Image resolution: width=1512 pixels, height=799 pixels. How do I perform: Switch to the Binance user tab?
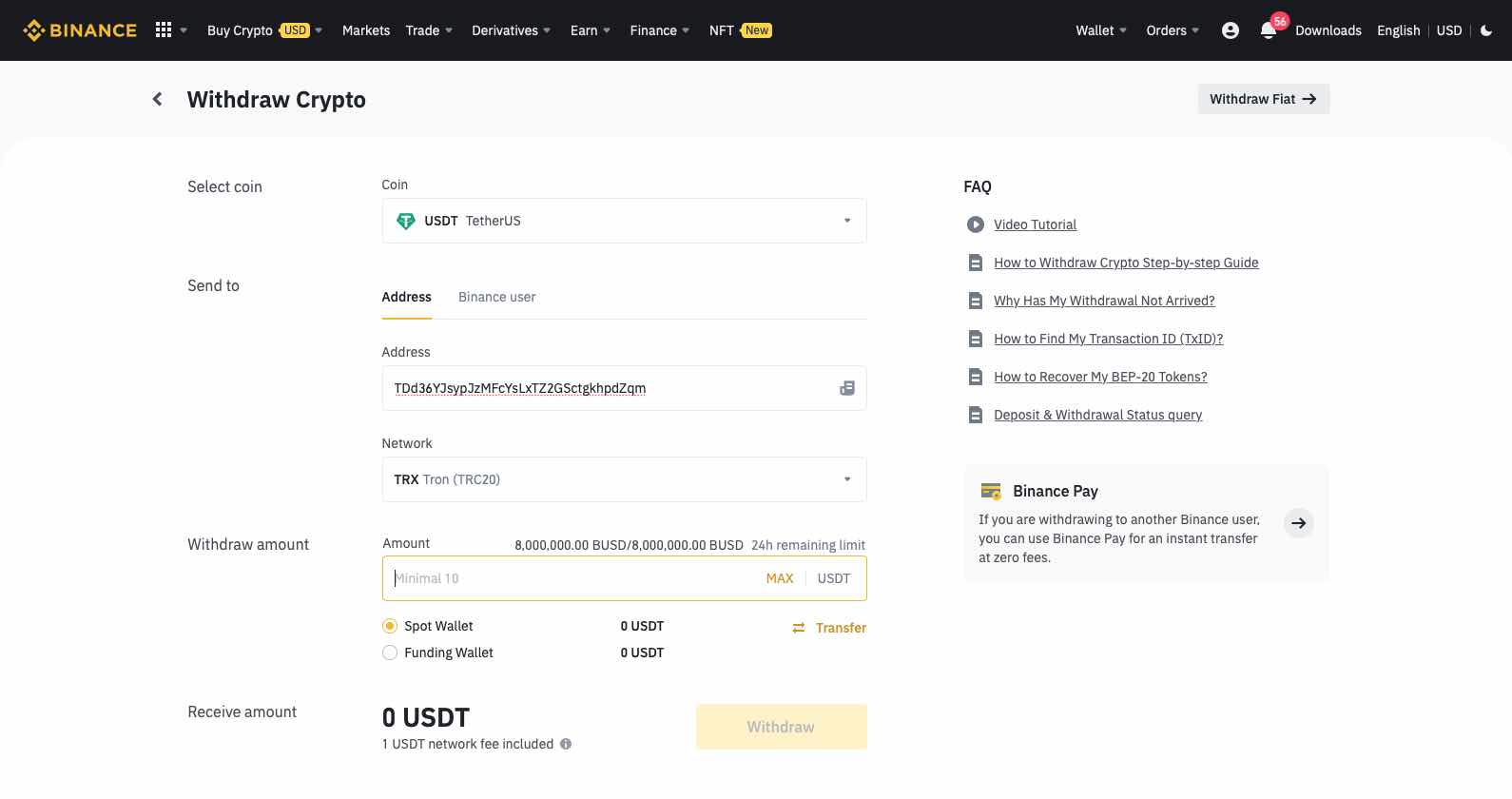pos(496,297)
